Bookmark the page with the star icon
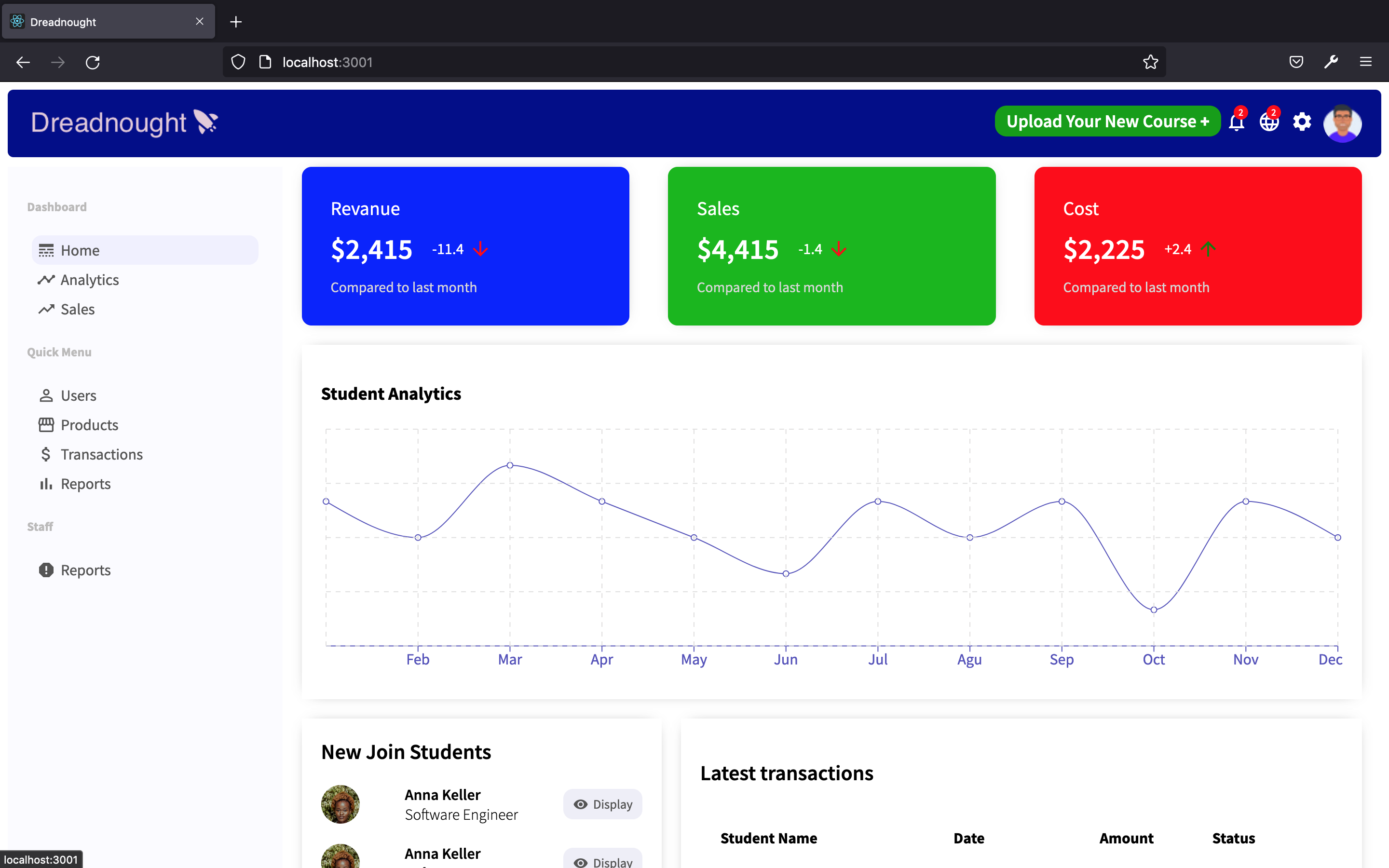 tap(1150, 62)
